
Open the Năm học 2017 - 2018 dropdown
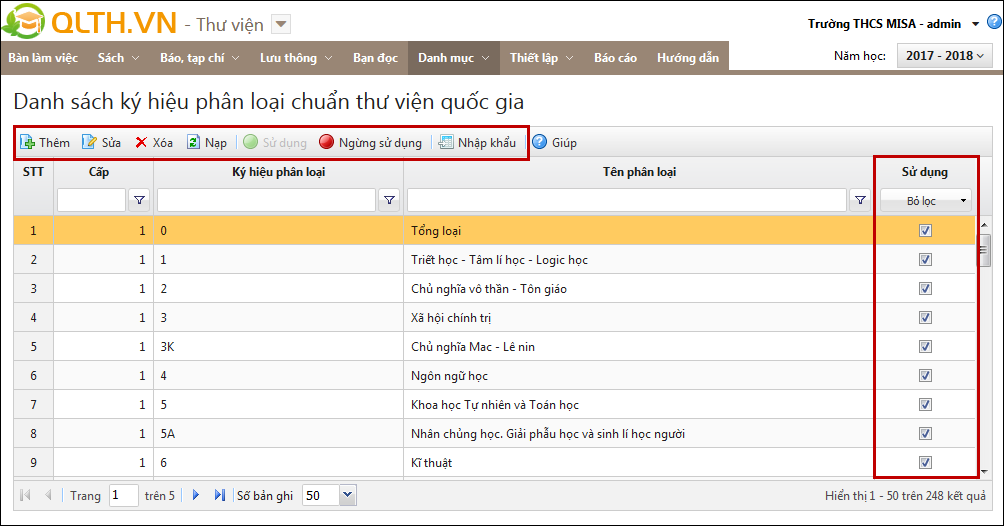945,56
